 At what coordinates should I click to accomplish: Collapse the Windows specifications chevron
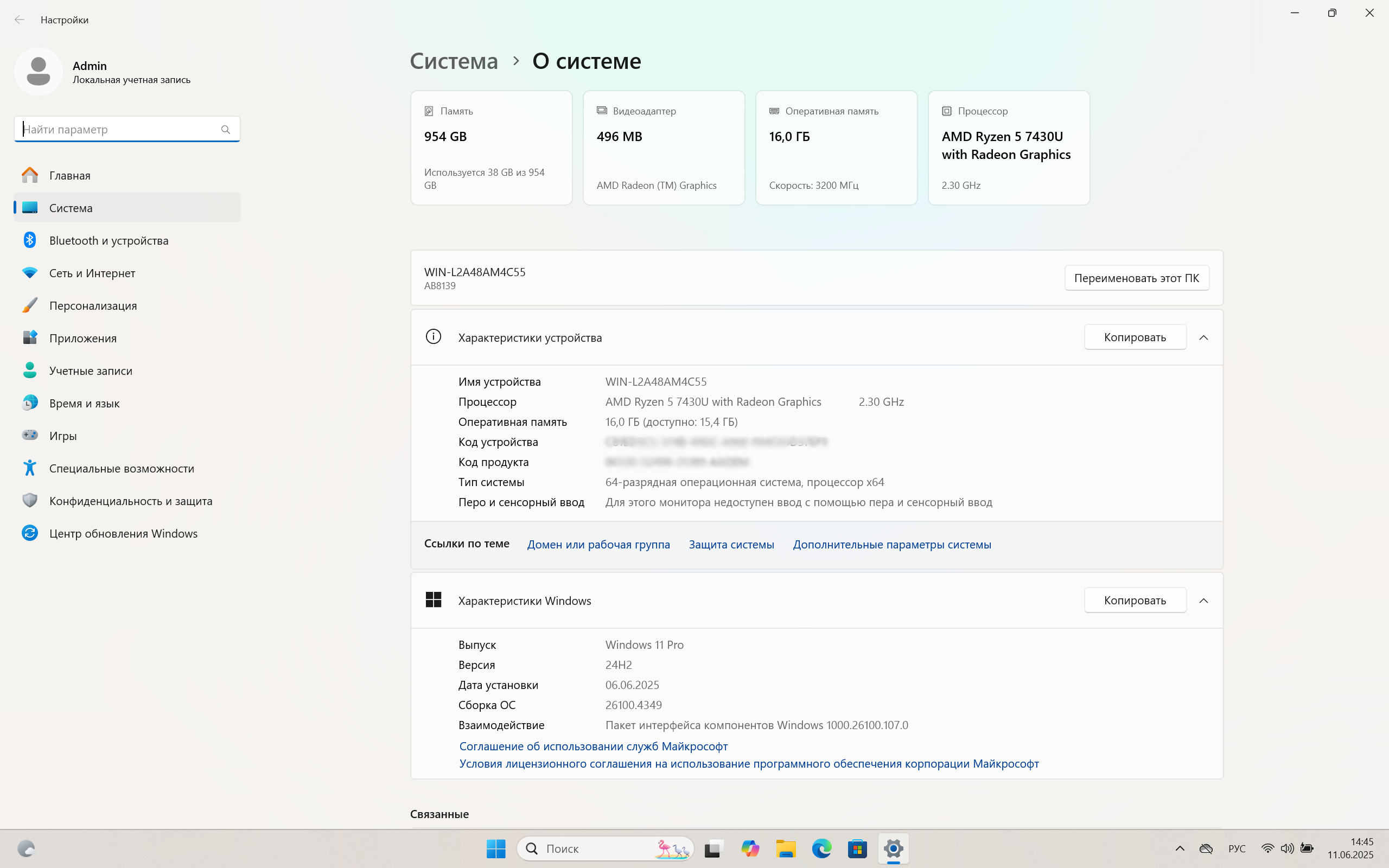(x=1203, y=601)
